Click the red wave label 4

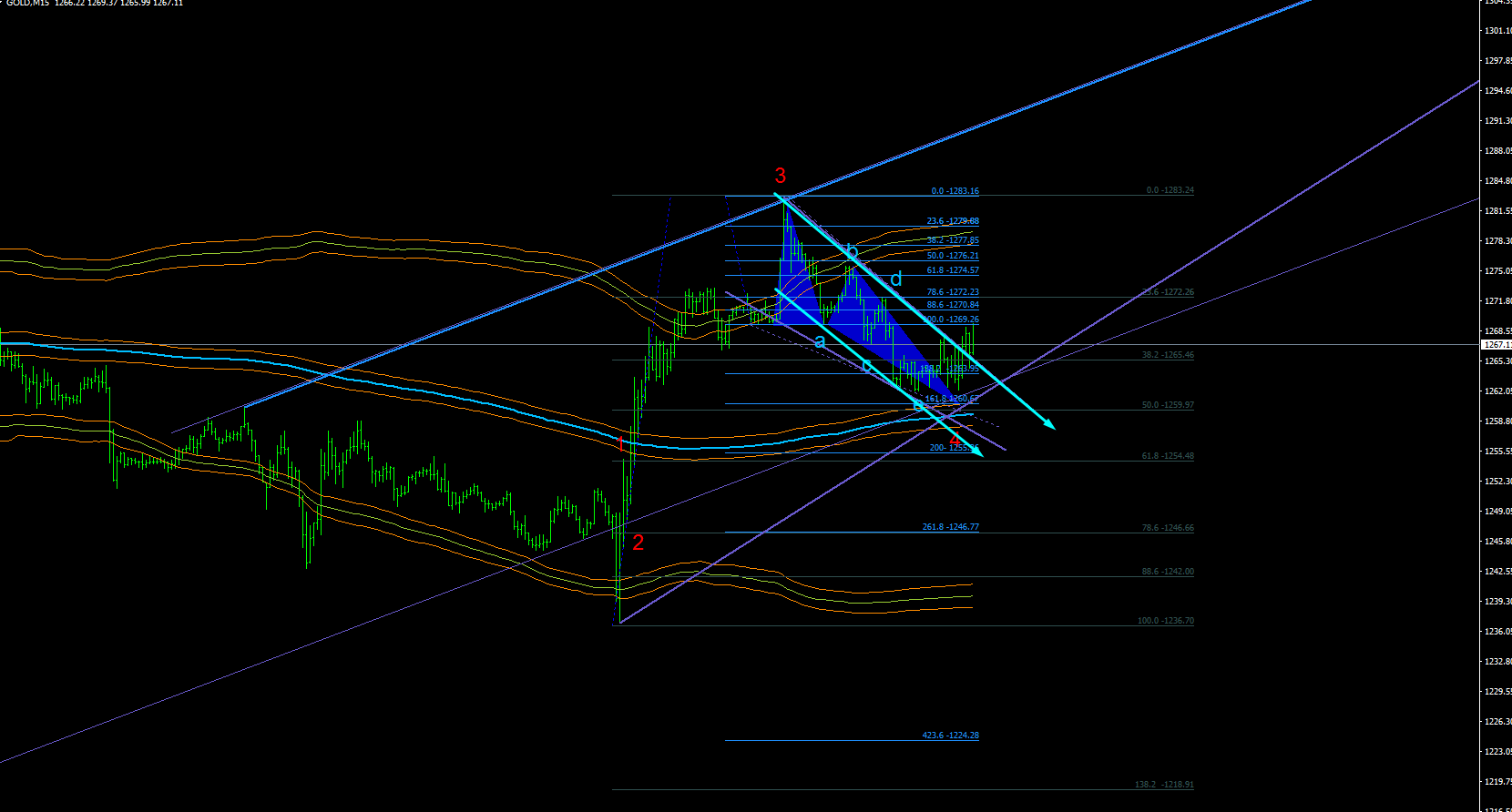click(x=955, y=441)
